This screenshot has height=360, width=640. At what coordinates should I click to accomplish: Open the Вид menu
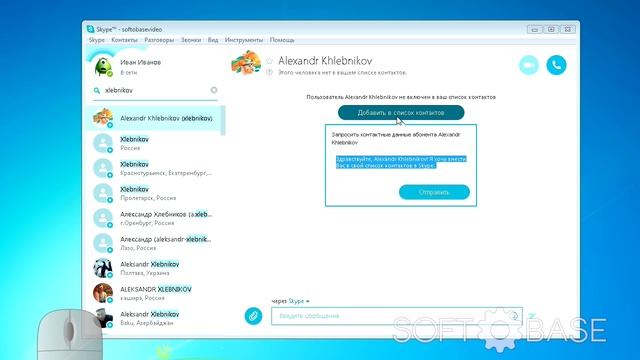(213, 40)
